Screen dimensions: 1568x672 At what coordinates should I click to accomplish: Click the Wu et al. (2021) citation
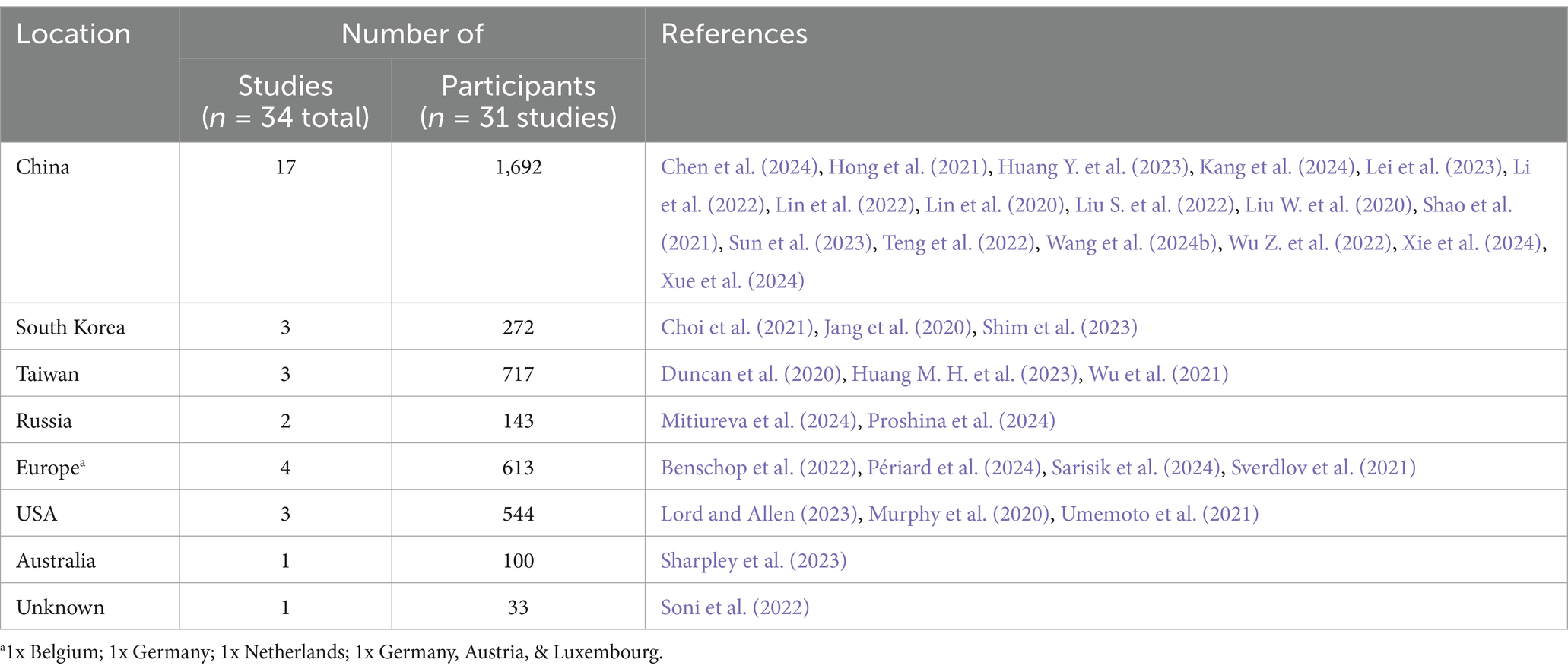tap(1158, 374)
